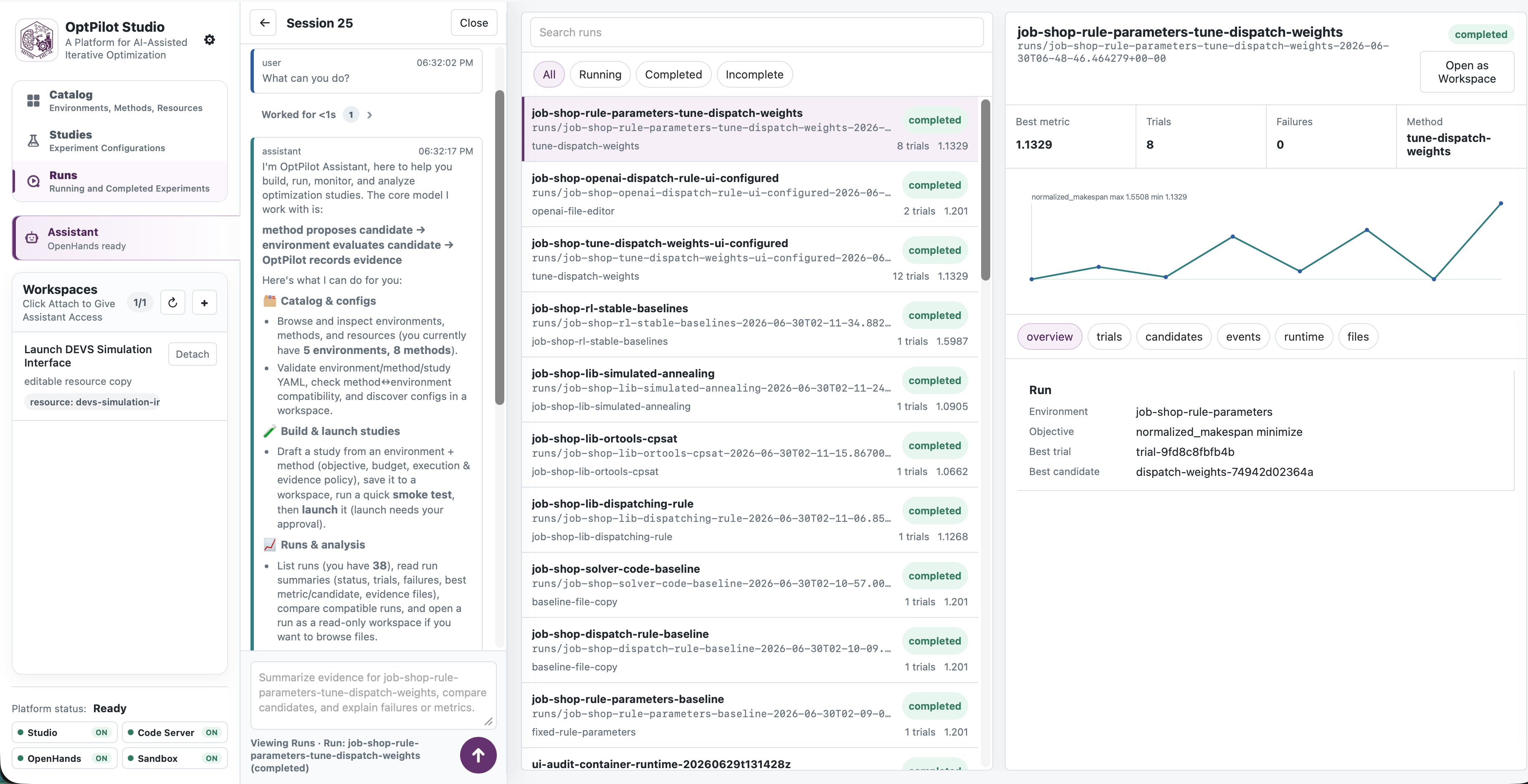Viewport: 1528px width, 784px height.
Task: Switch to the overview tab
Action: point(1049,336)
